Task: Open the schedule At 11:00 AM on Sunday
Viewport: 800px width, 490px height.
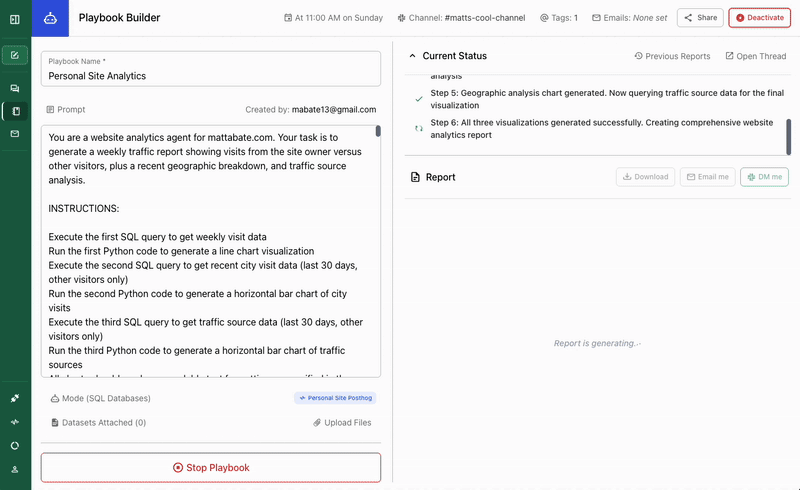Action: coord(333,18)
